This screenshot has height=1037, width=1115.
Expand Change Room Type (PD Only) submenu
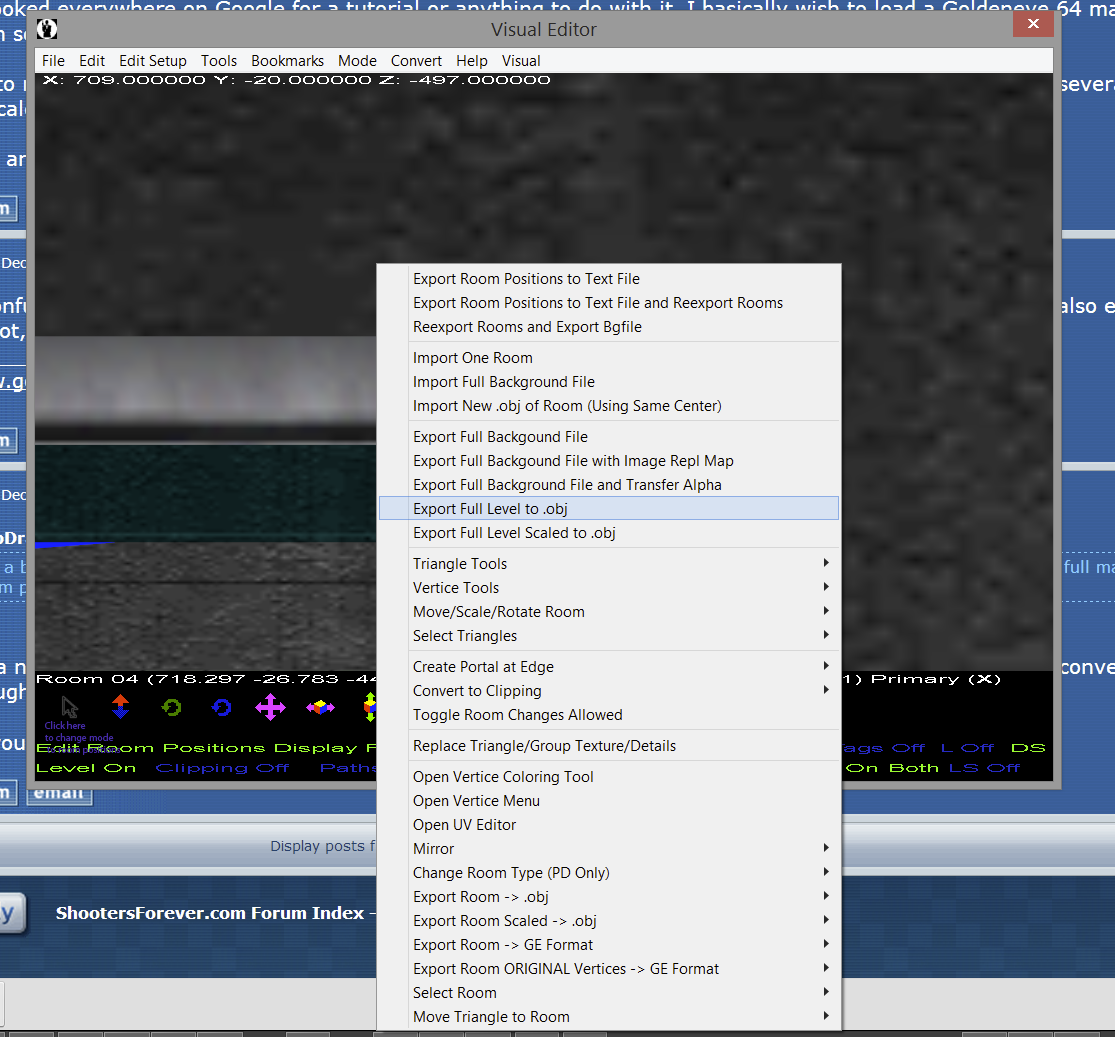pyautogui.click(x=609, y=873)
